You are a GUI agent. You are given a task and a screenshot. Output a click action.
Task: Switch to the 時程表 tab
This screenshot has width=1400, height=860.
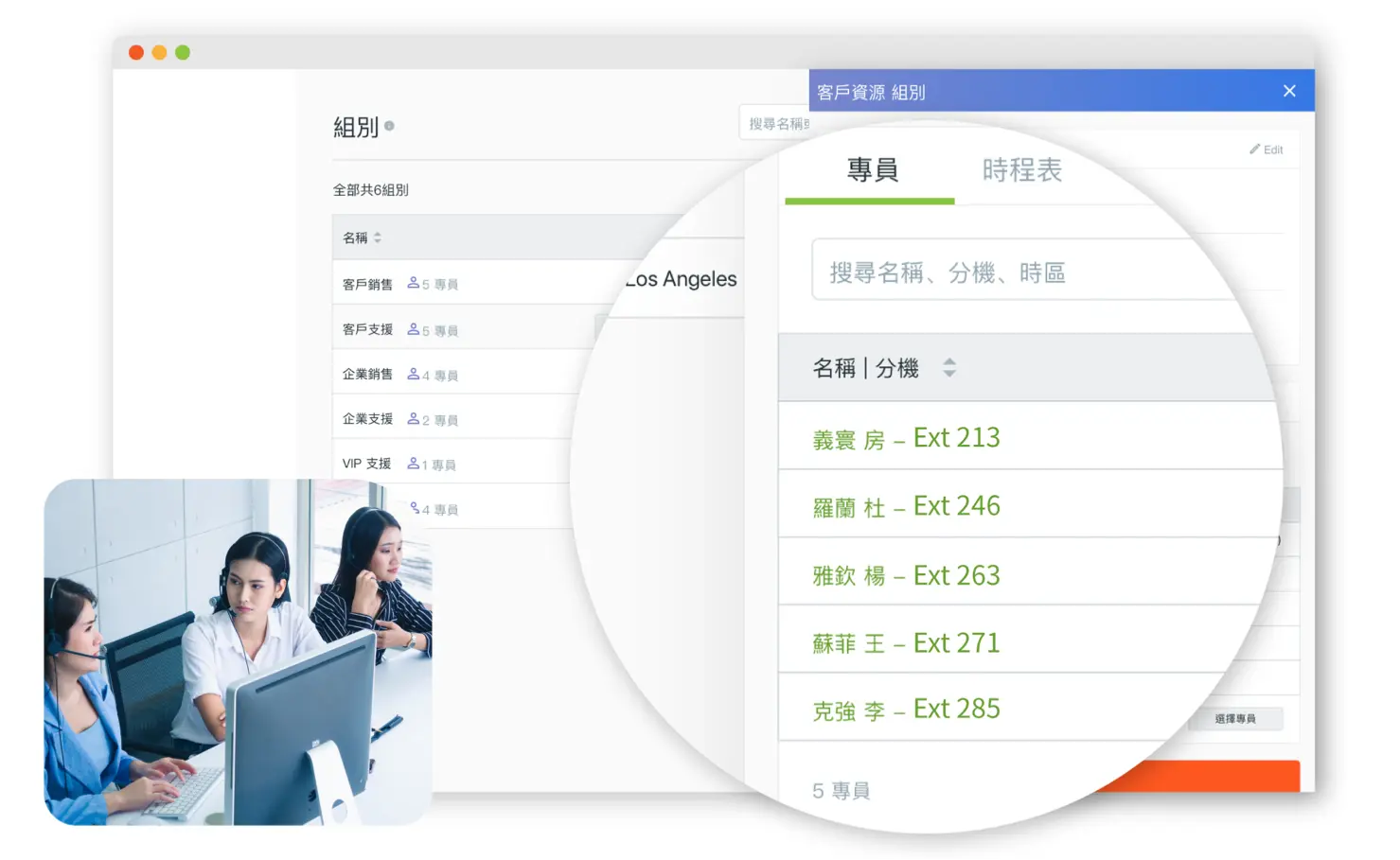click(1021, 170)
